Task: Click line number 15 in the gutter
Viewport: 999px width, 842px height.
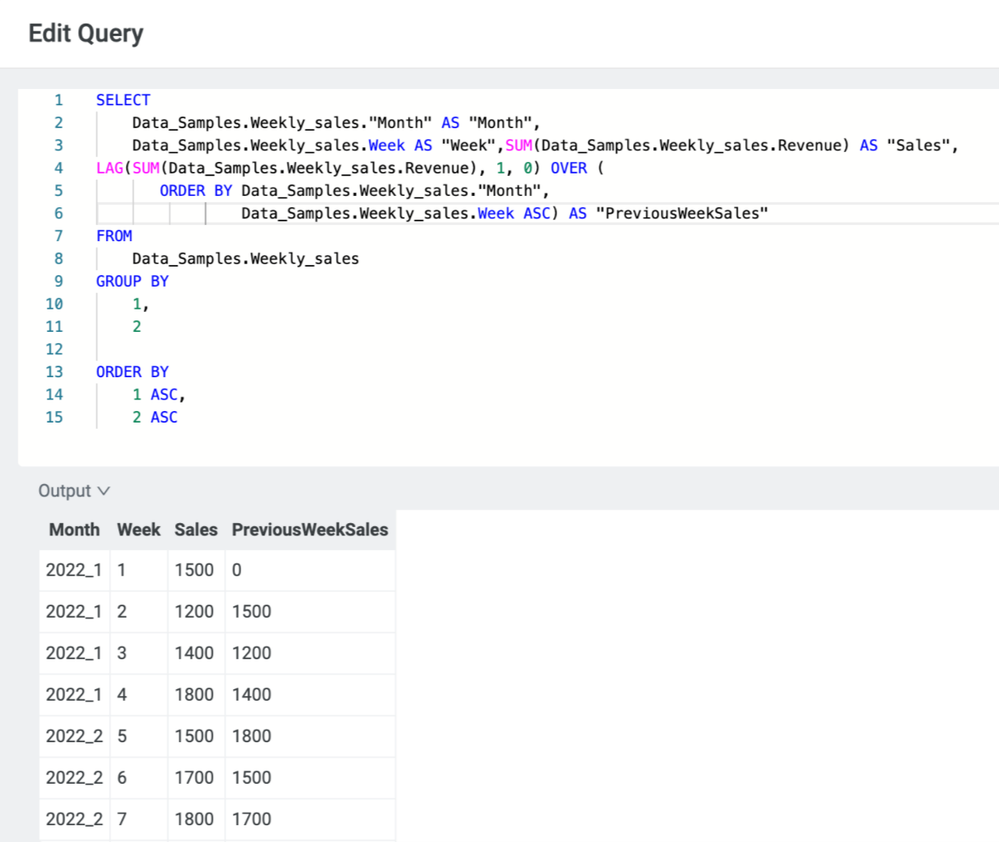Action: click(x=54, y=417)
